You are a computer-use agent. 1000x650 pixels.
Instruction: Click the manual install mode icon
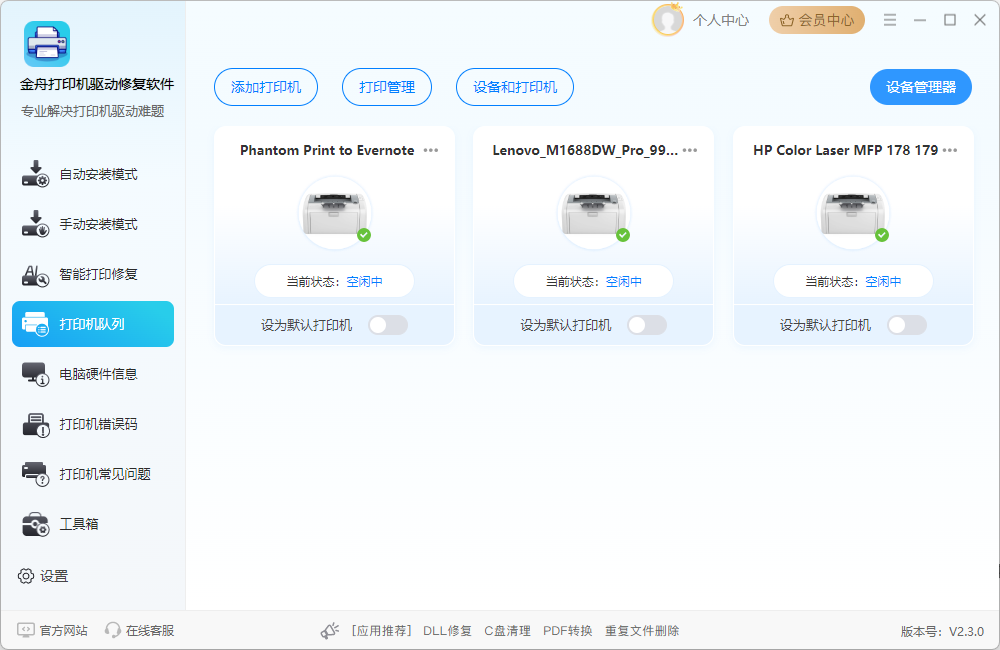[x=35, y=224]
